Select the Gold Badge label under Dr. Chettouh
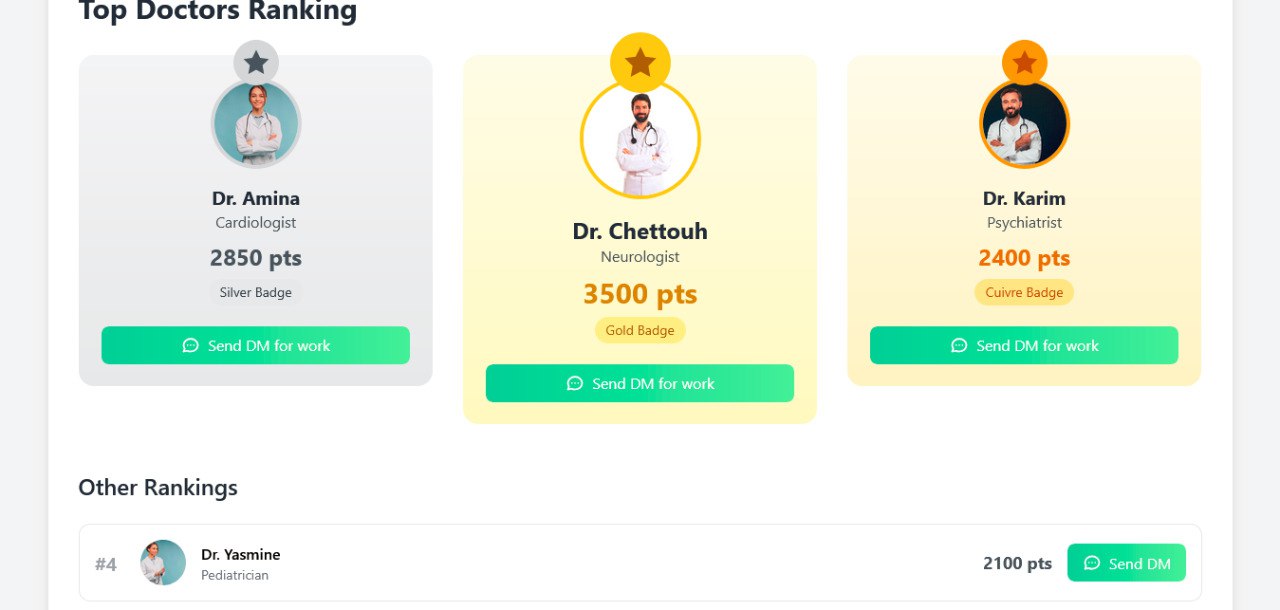 pos(640,330)
